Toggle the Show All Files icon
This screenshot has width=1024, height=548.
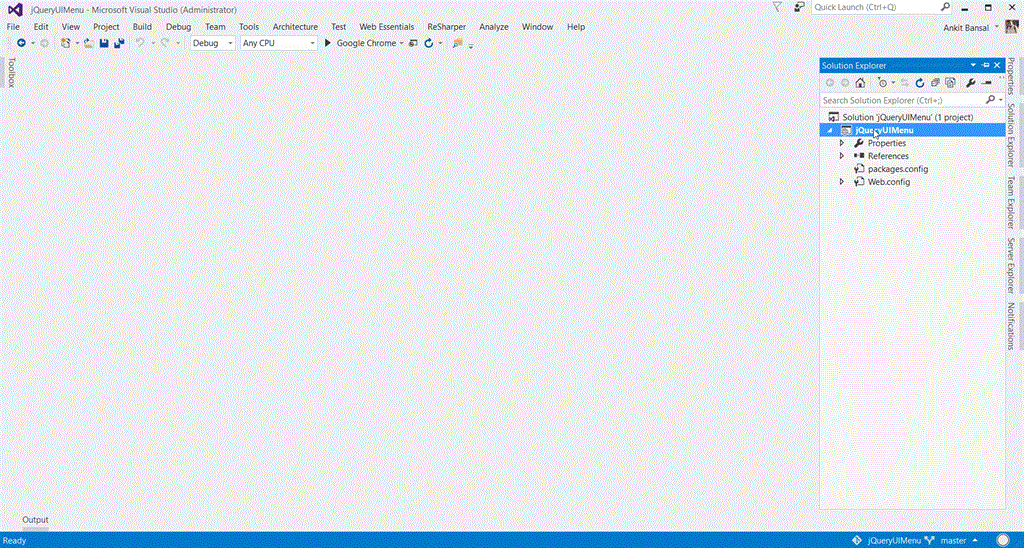coord(950,83)
